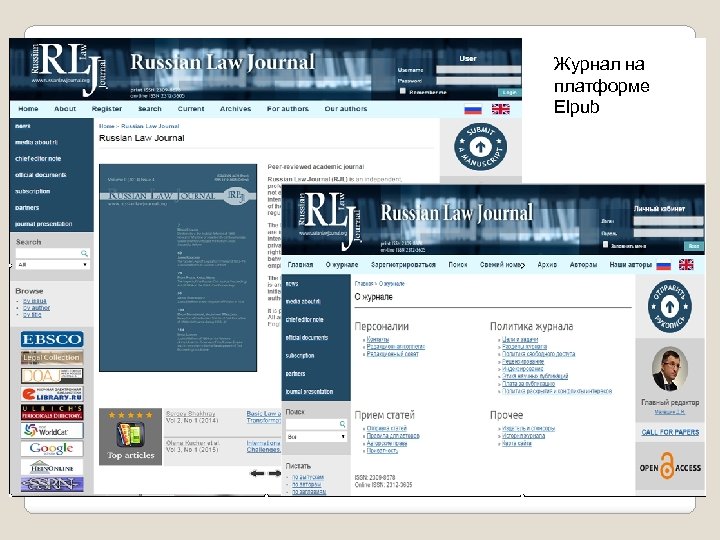Tick the 'Запомнить меня' checkbox
Viewport: 720px width, 540px height.
[605, 245]
